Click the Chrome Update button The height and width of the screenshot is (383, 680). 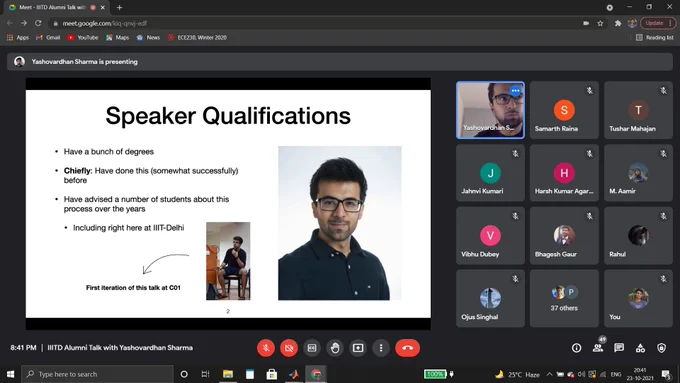coord(657,23)
